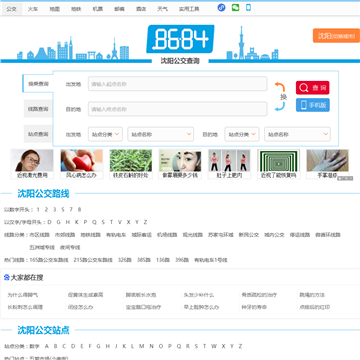360x360 pixels.
Task: Click the orange 沈阳 switch city button
Action: point(336,36)
